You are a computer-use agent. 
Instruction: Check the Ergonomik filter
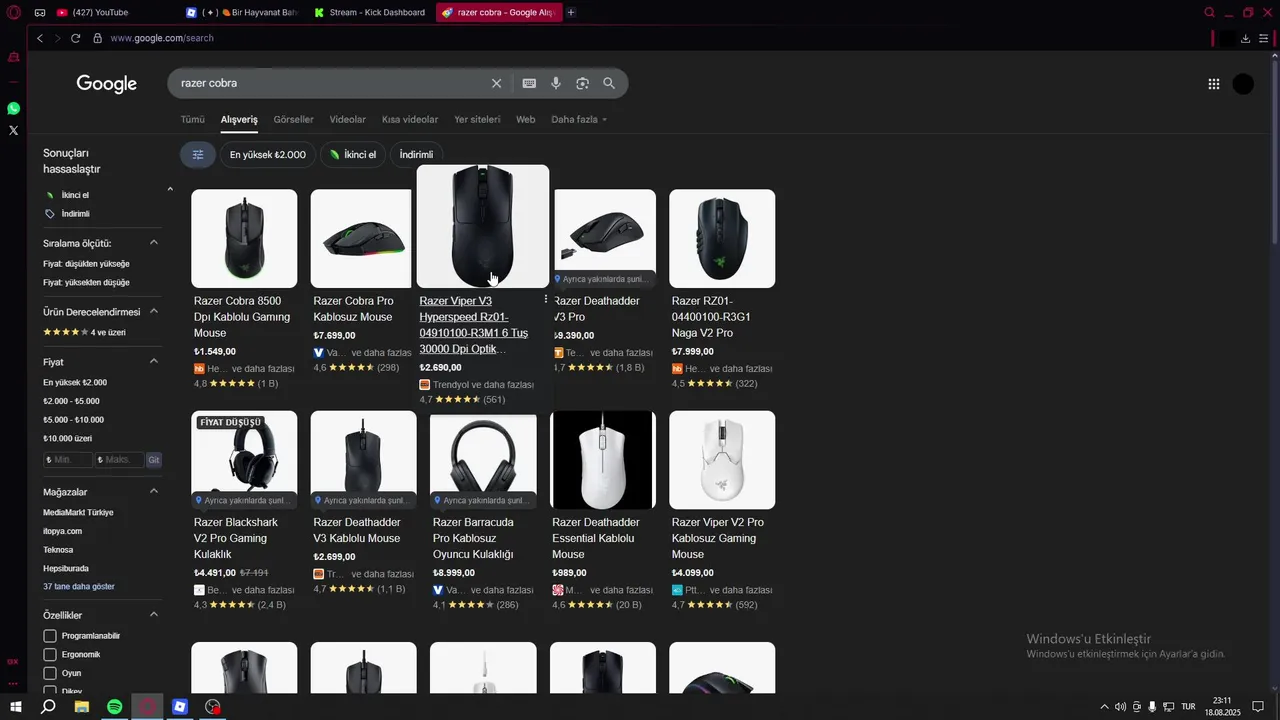[x=50, y=655]
